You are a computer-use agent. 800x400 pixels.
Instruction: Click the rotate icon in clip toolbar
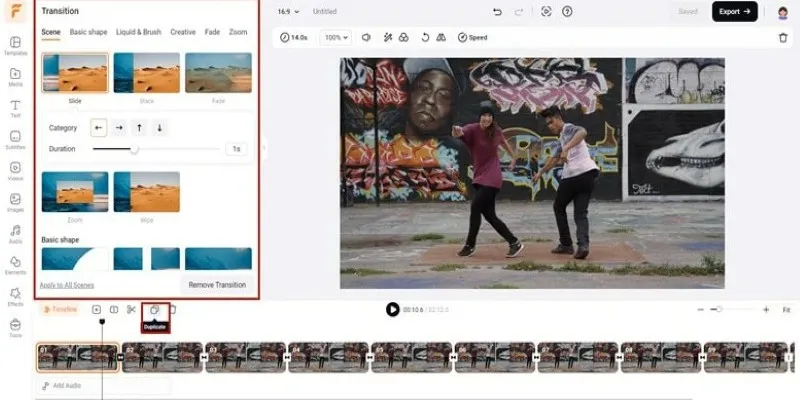click(x=425, y=37)
